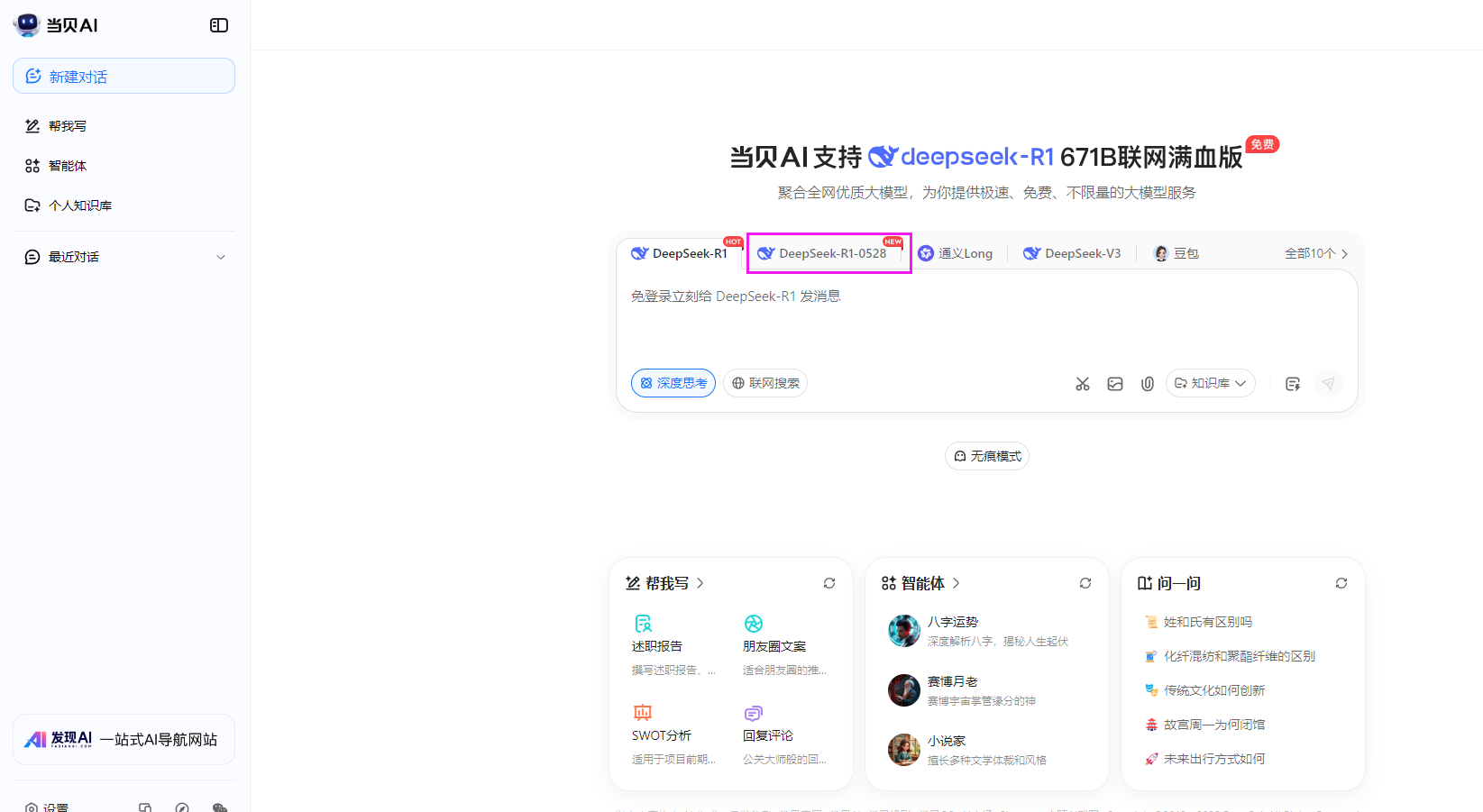Click the scissors screenshot icon
The width and height of the screenshot is (1483, 812).
pyautogui.click(x=1083, y=384)
